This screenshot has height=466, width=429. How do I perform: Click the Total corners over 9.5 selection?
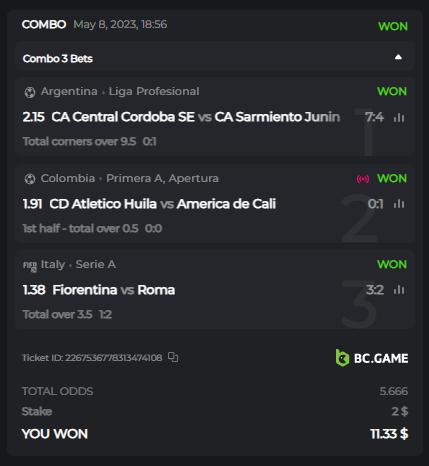click(79, 142)
